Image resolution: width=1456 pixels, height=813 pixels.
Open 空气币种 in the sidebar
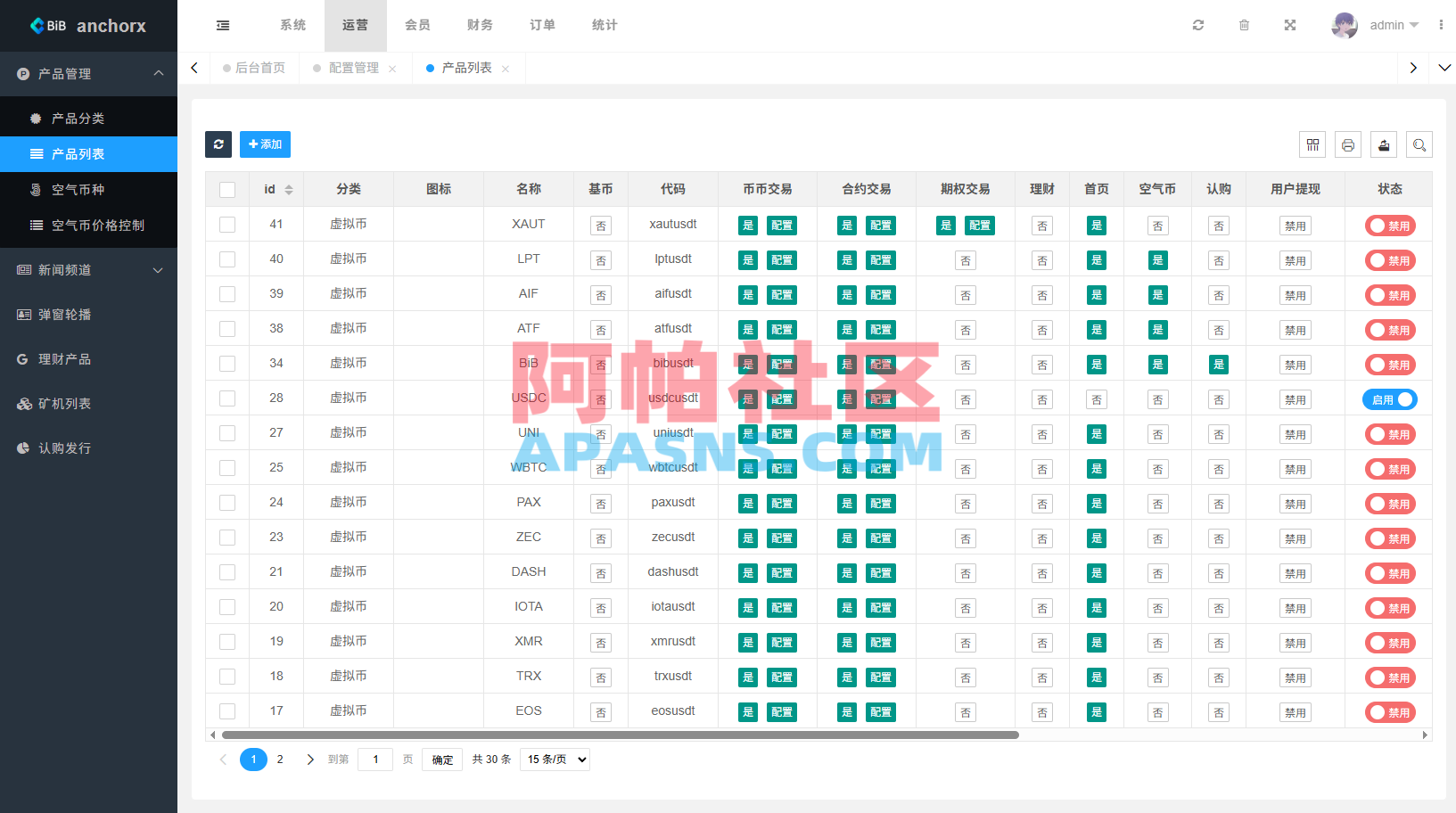pos(88,190)
